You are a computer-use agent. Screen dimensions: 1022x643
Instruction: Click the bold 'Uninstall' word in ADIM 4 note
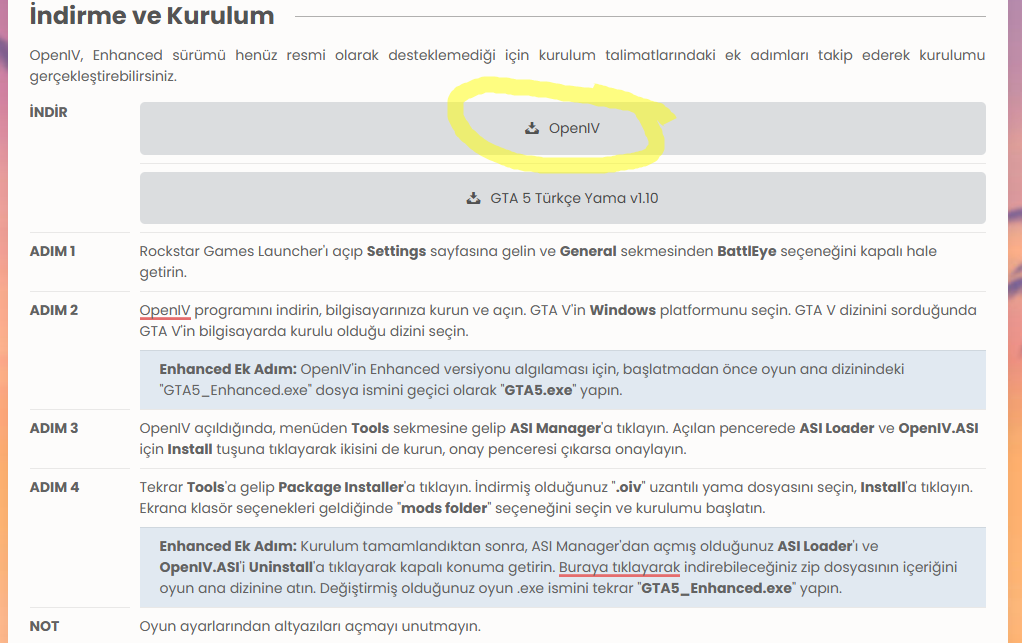281,567
